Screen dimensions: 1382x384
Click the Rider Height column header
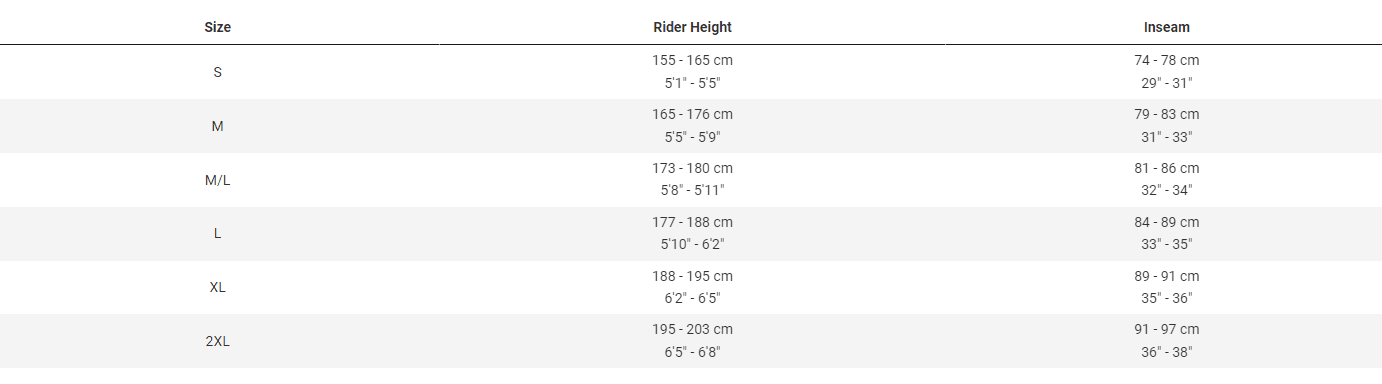(x=692, y=28)
